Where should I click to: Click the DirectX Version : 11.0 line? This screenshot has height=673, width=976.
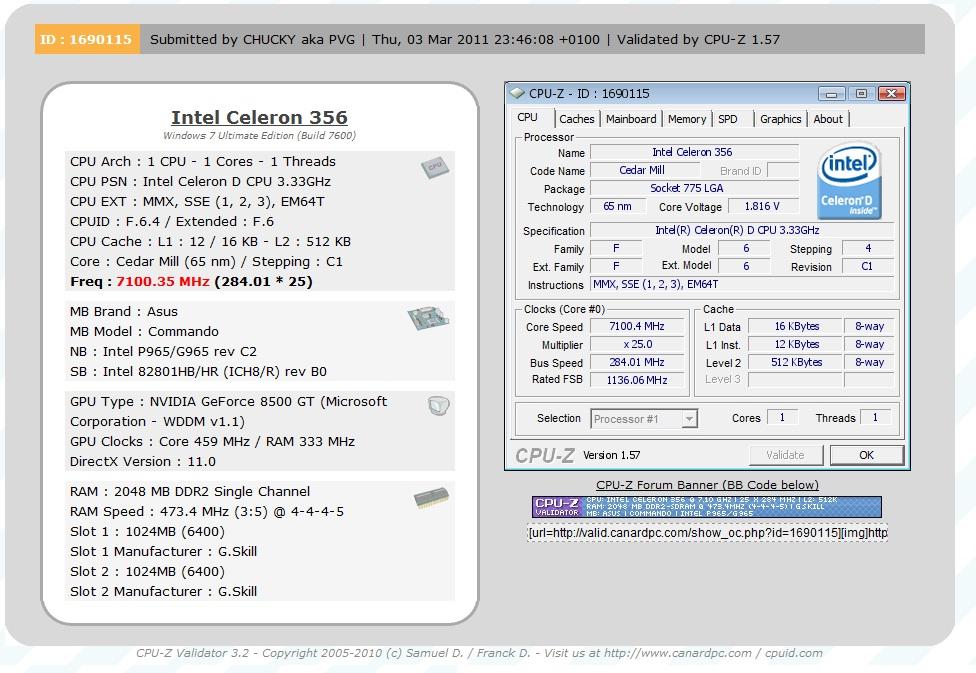(143, 462)
